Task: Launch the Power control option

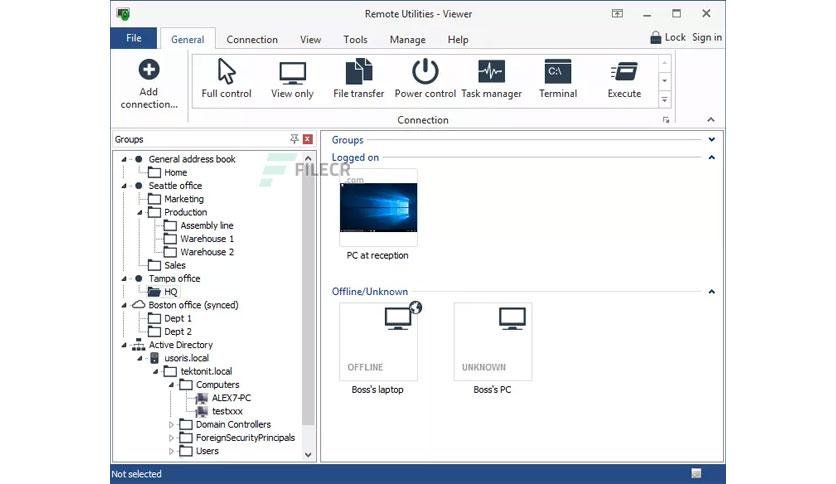Action: click(425, 79)
